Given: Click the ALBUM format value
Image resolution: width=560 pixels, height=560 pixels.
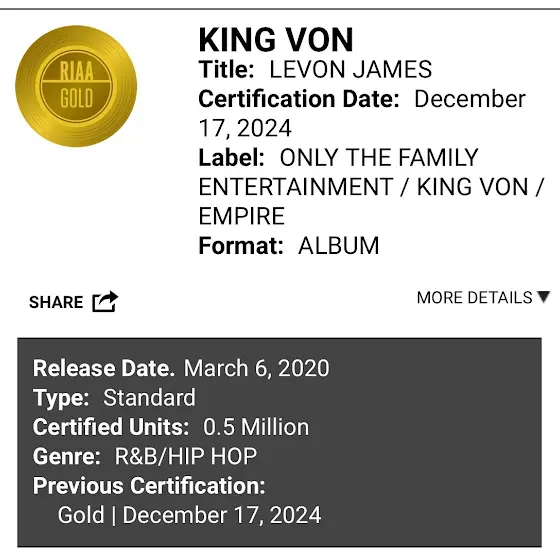Looking at the screenshot, I should [339, 246].
